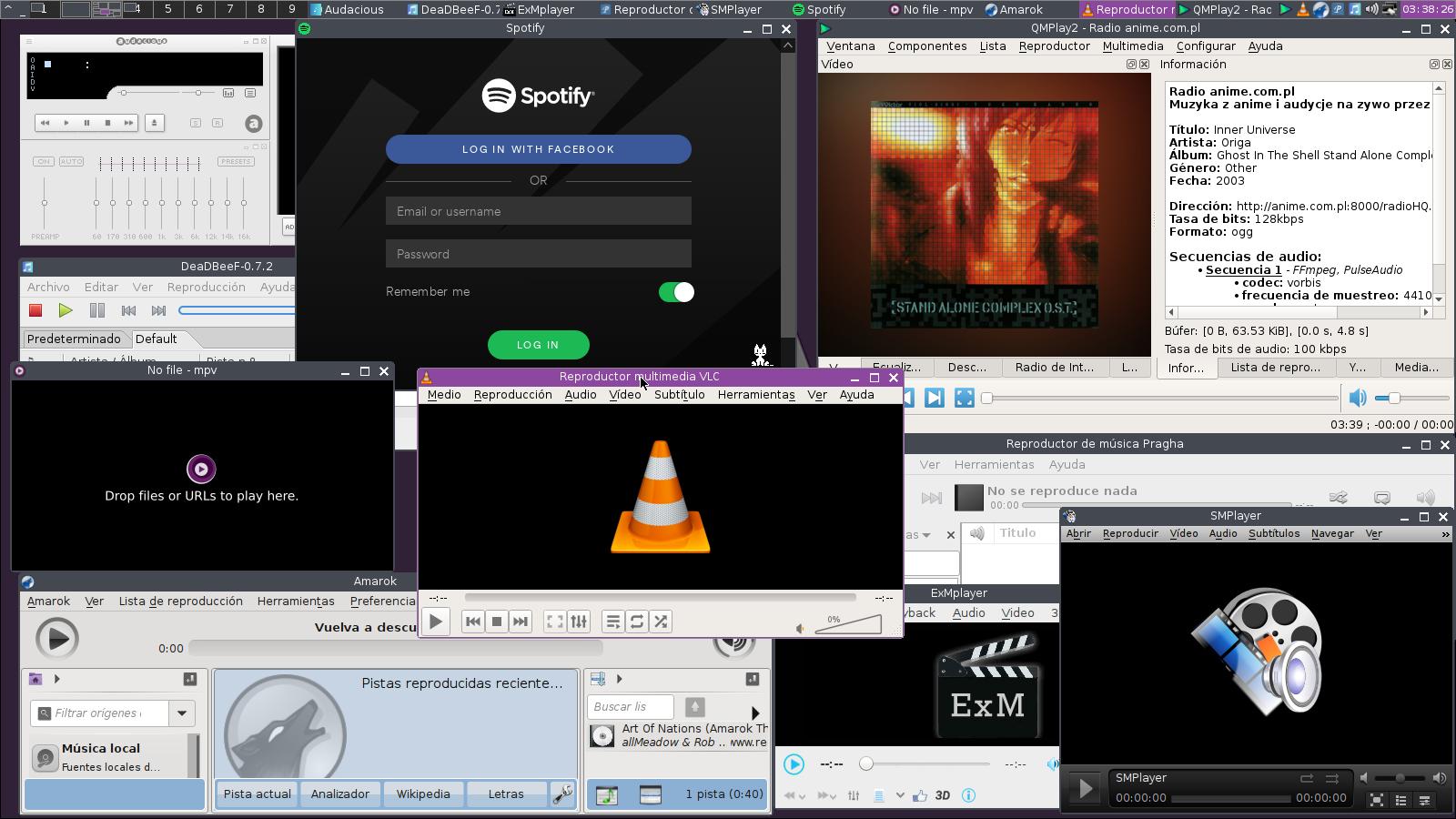Switch to QMPlay2 Radio de Int... tab
Screen dimensions: 1456x819
pyautogui.click(x=1055, y=368)
